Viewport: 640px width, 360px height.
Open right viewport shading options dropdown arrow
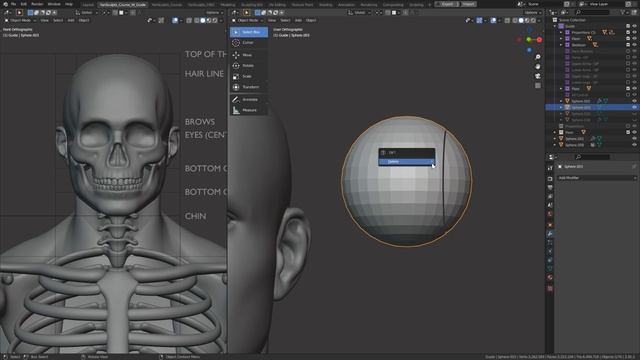tap(539, 20)
